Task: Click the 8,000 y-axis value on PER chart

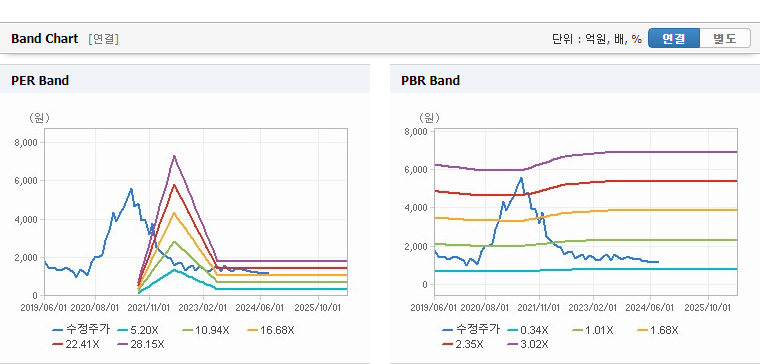Action: coord(27,142)
